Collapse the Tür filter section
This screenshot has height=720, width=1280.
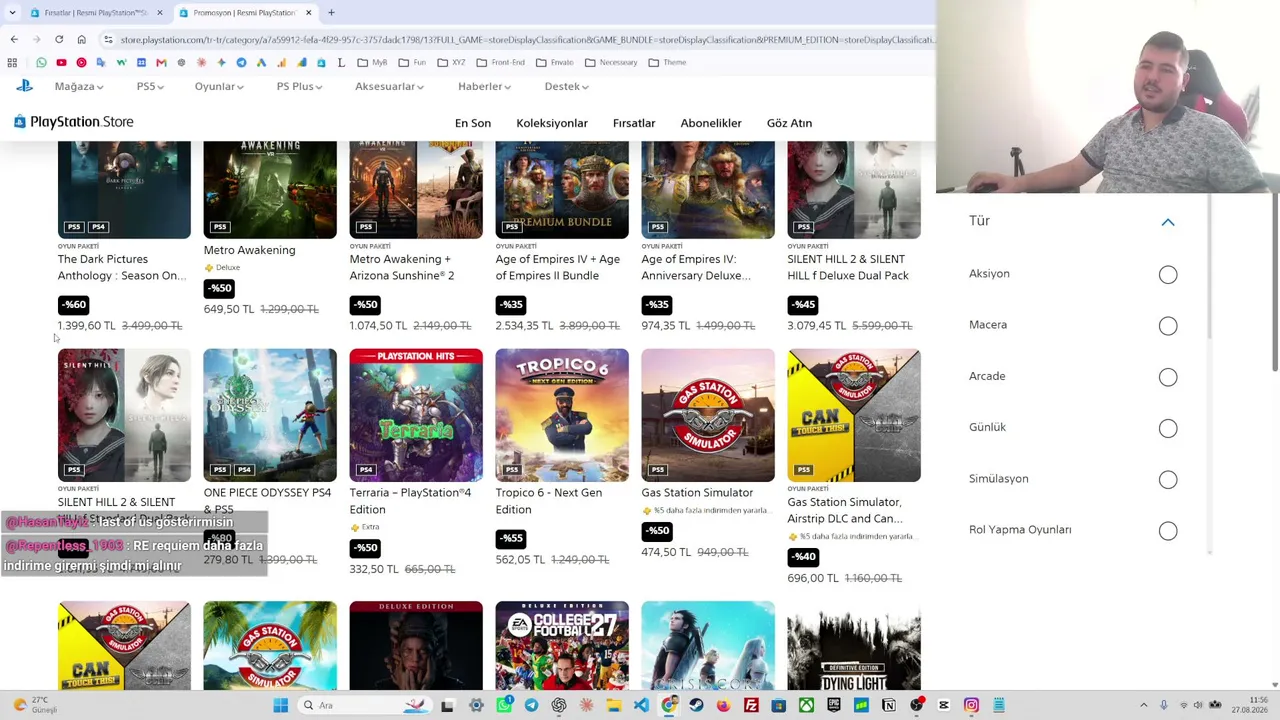[x=1168, y=222]
